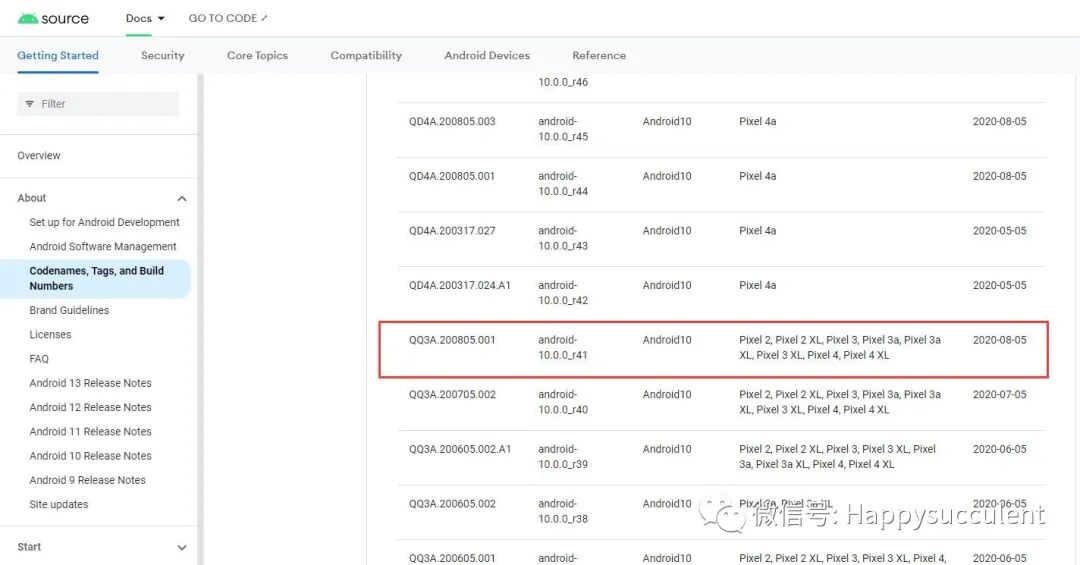Click tag android-10.0.0_r38
Screen dimensions: 1080x565
(x=563, y=511)
